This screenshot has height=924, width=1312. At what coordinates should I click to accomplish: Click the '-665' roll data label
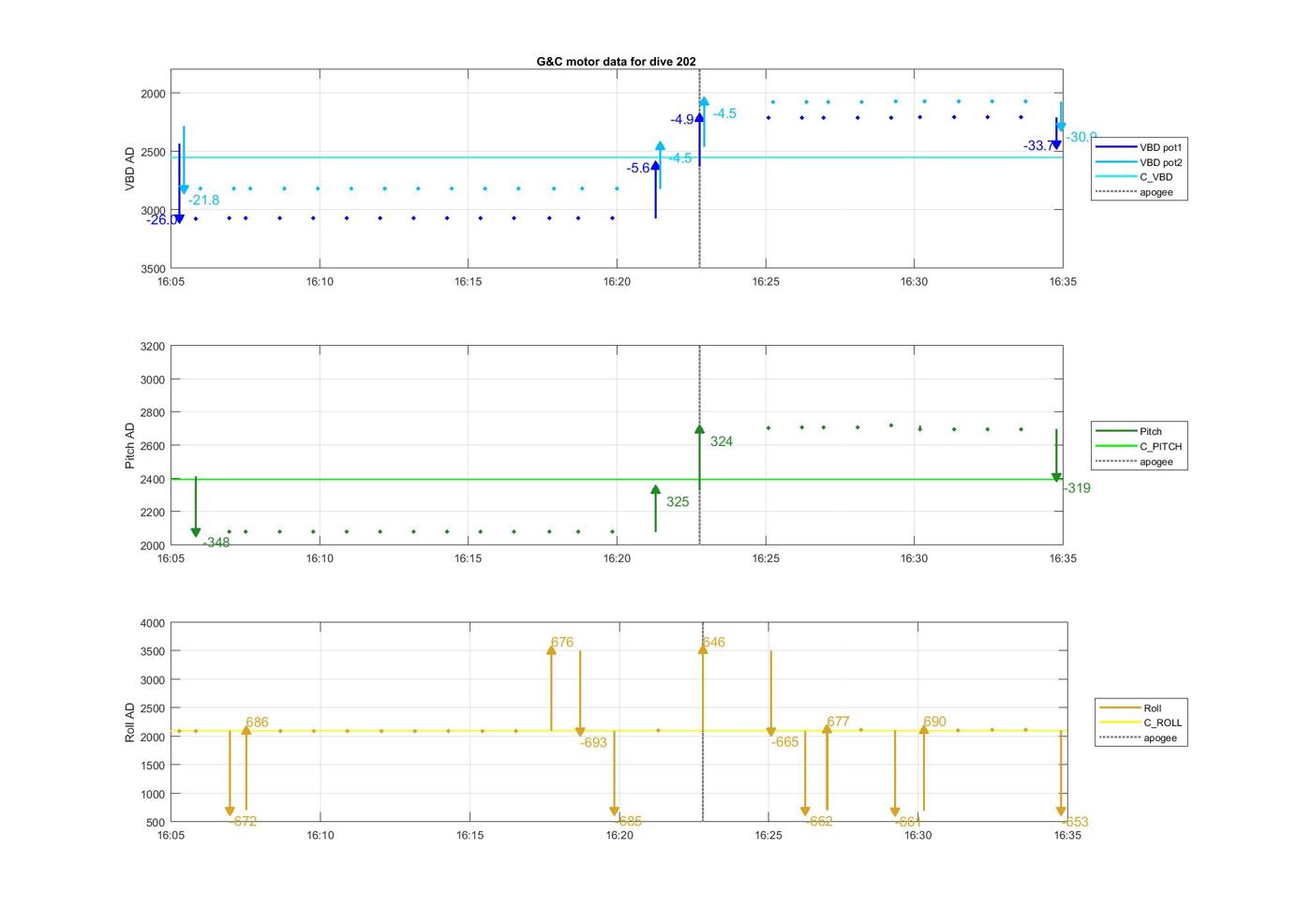[785, 742]
